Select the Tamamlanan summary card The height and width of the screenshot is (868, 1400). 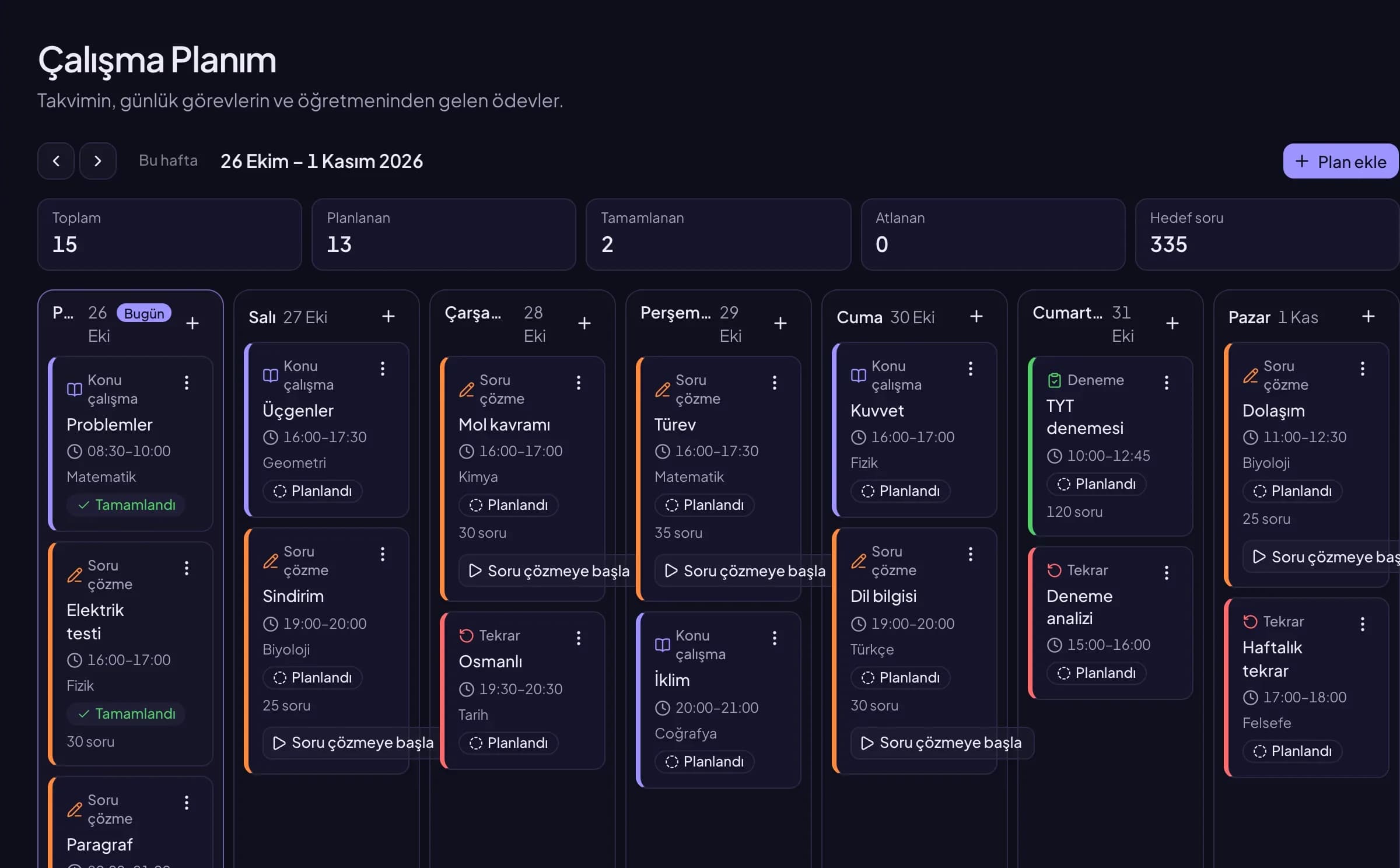pyautogui.click(x=718, y=235)
